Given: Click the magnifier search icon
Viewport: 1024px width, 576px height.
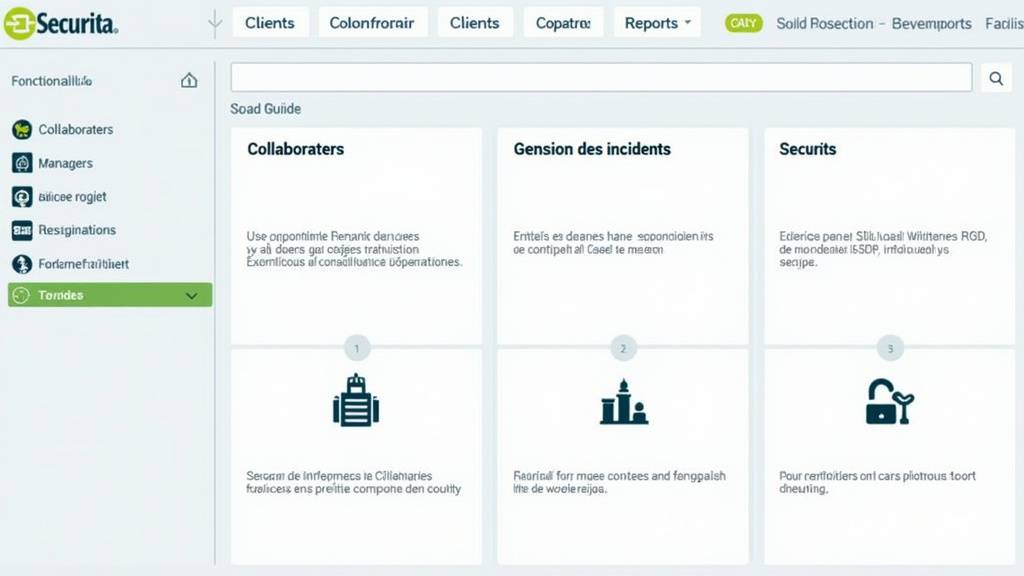Looking at the screenshot, I should click(x=996, y=78).
